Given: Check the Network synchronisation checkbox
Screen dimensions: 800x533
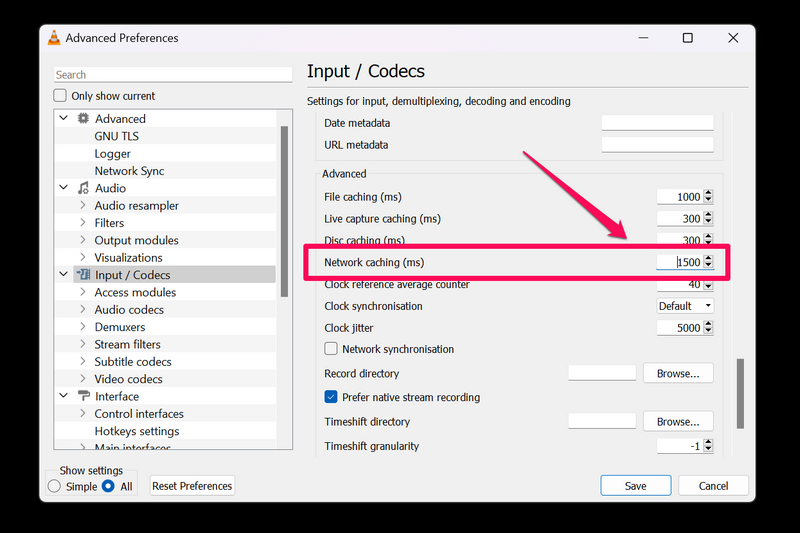Looking at the screenshot, I should [331, 349].
